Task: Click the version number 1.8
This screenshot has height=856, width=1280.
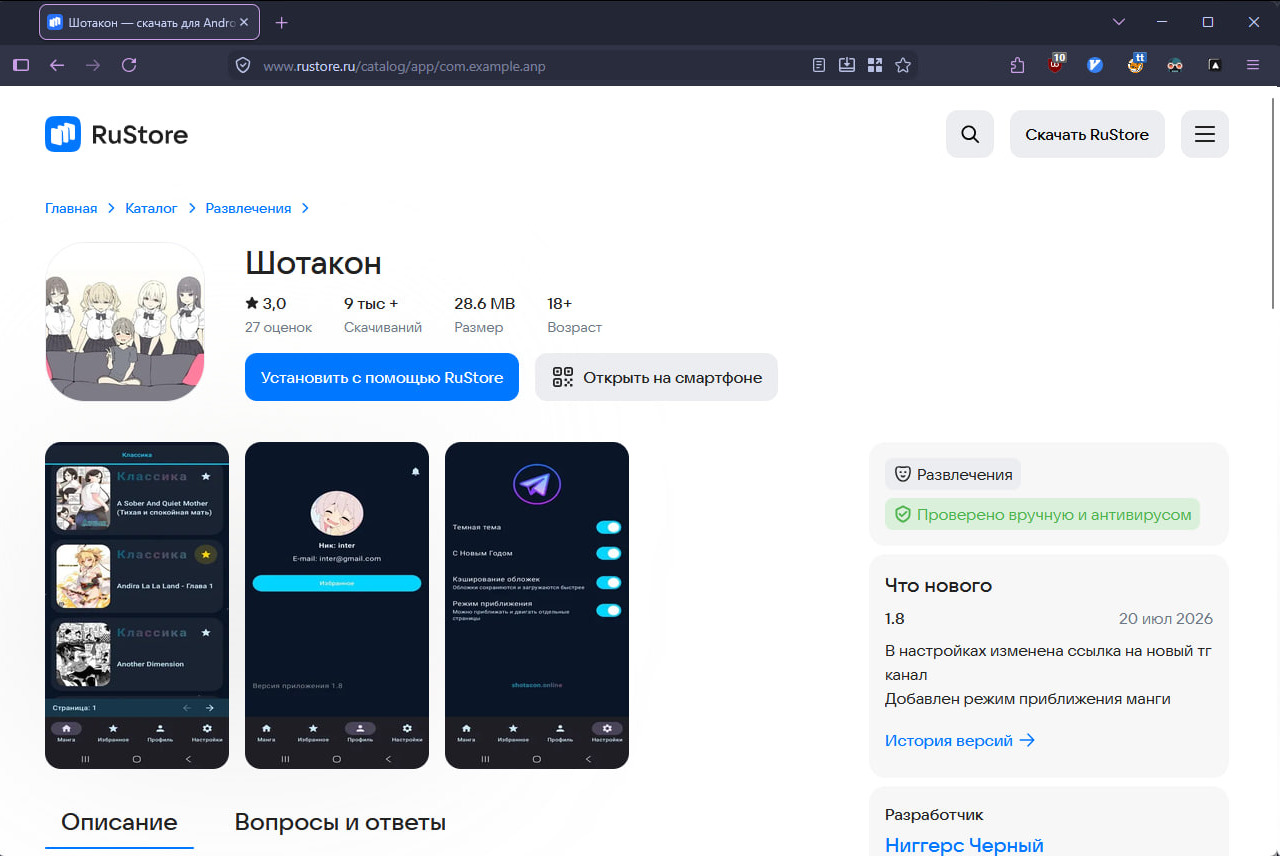Action: (895, 619)
